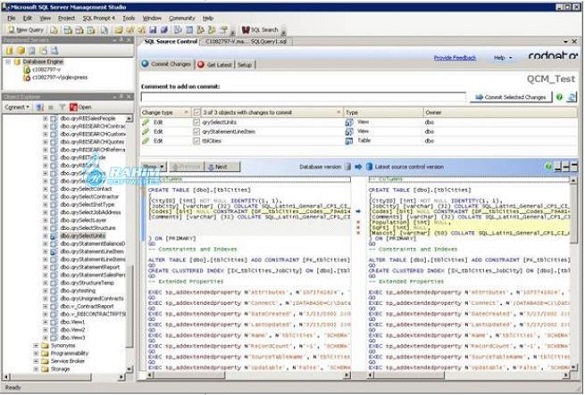Open the Community menu
The width and height of the screenshot is (585, 395).
(182, 18)
